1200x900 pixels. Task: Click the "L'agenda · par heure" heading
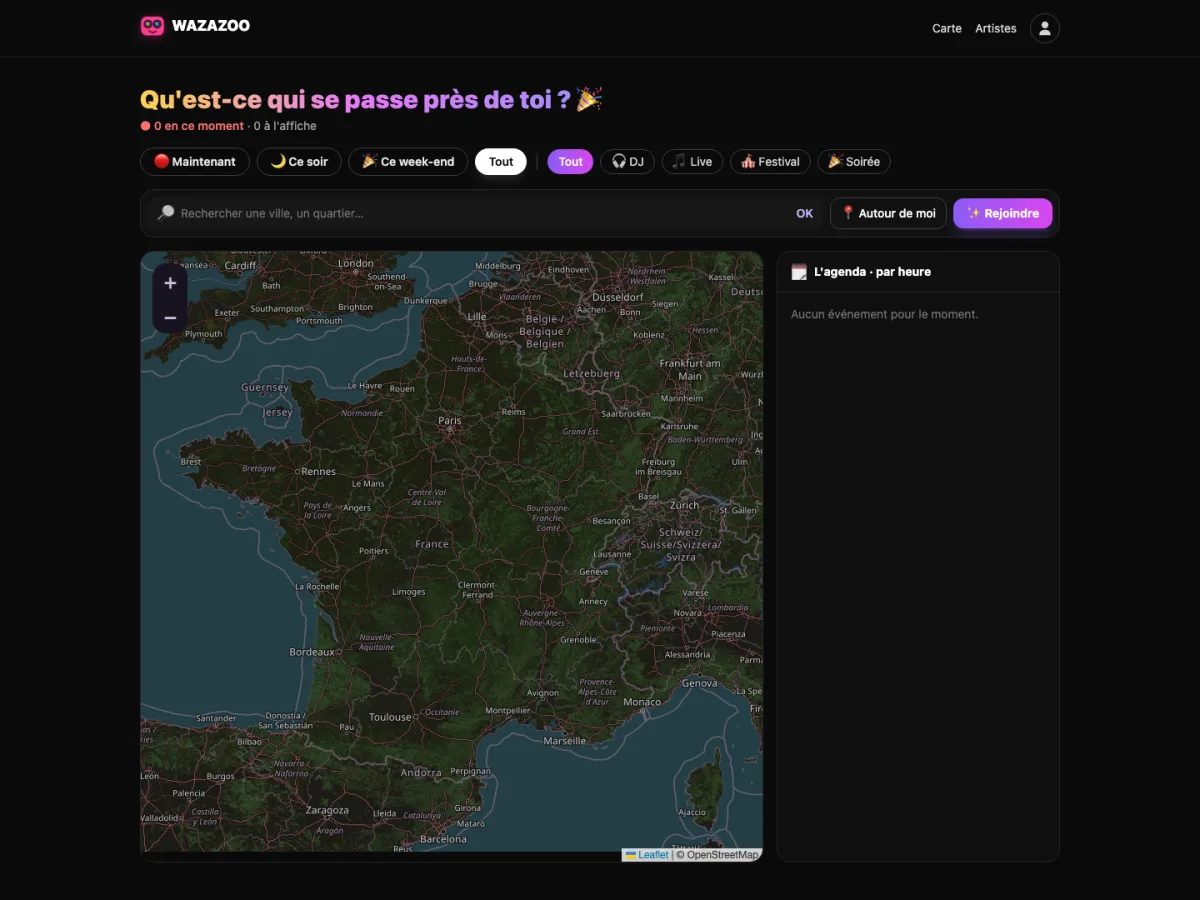pyautogui.click(x=873, y=272)
